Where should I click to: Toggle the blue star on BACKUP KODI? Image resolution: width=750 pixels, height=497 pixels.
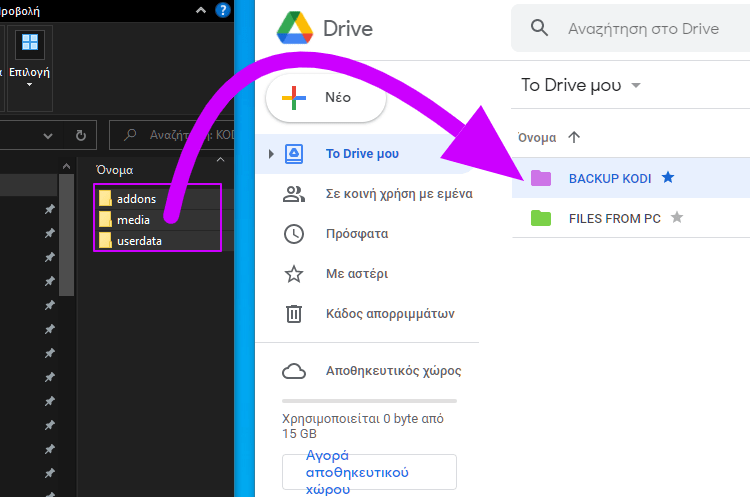point(668,177)
